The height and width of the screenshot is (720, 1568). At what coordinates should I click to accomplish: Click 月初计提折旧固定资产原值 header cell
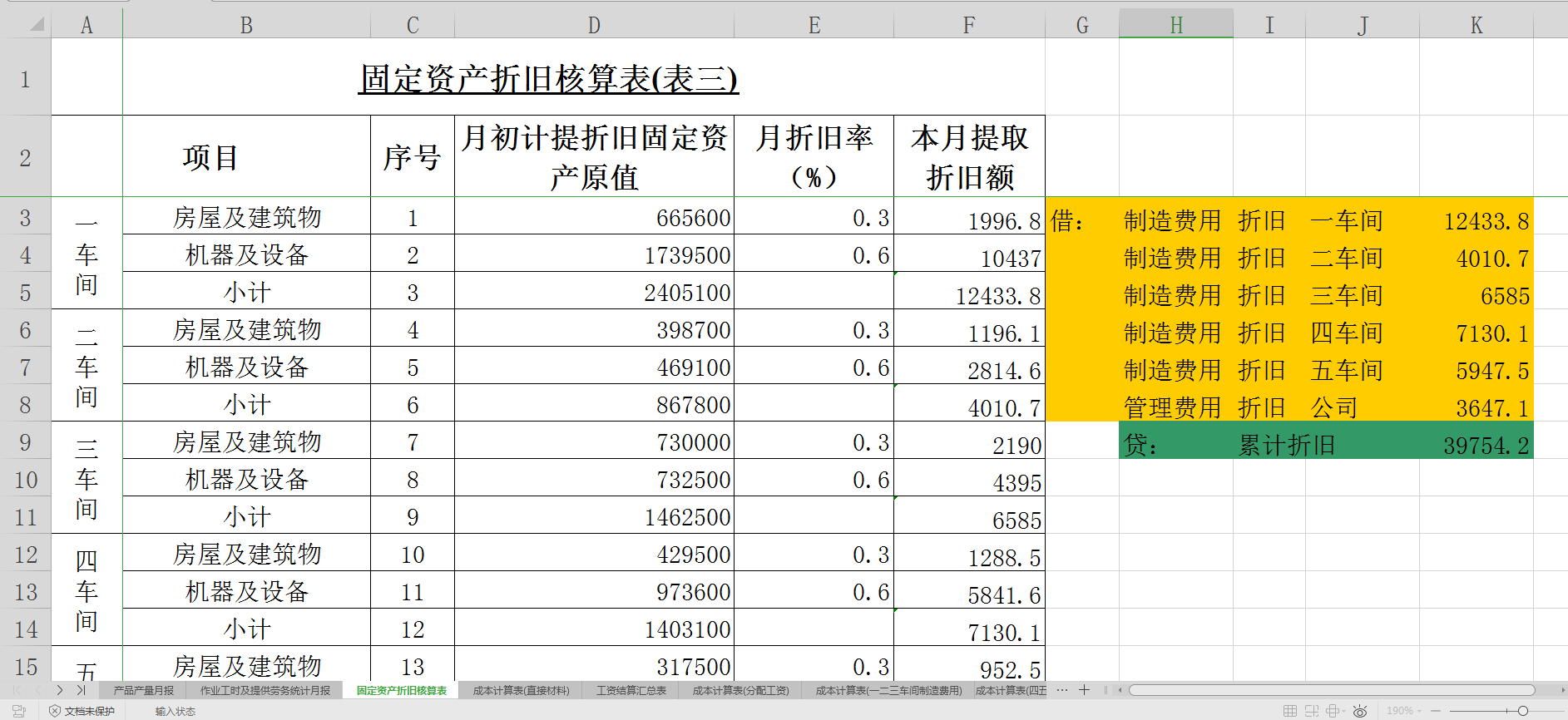594,156
